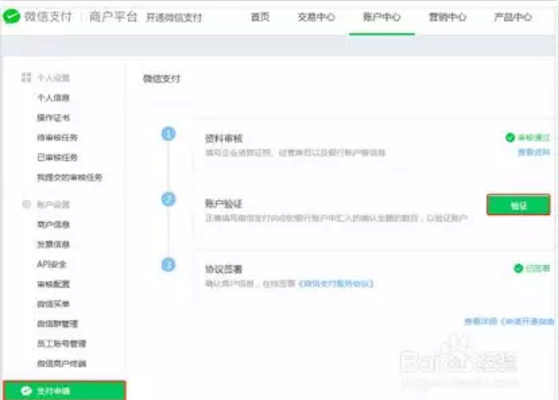Image resolution: width=559 pixels, height=400 pixels.
Task: Open 微信买单 in the sidebar
Action: point(53,304)
